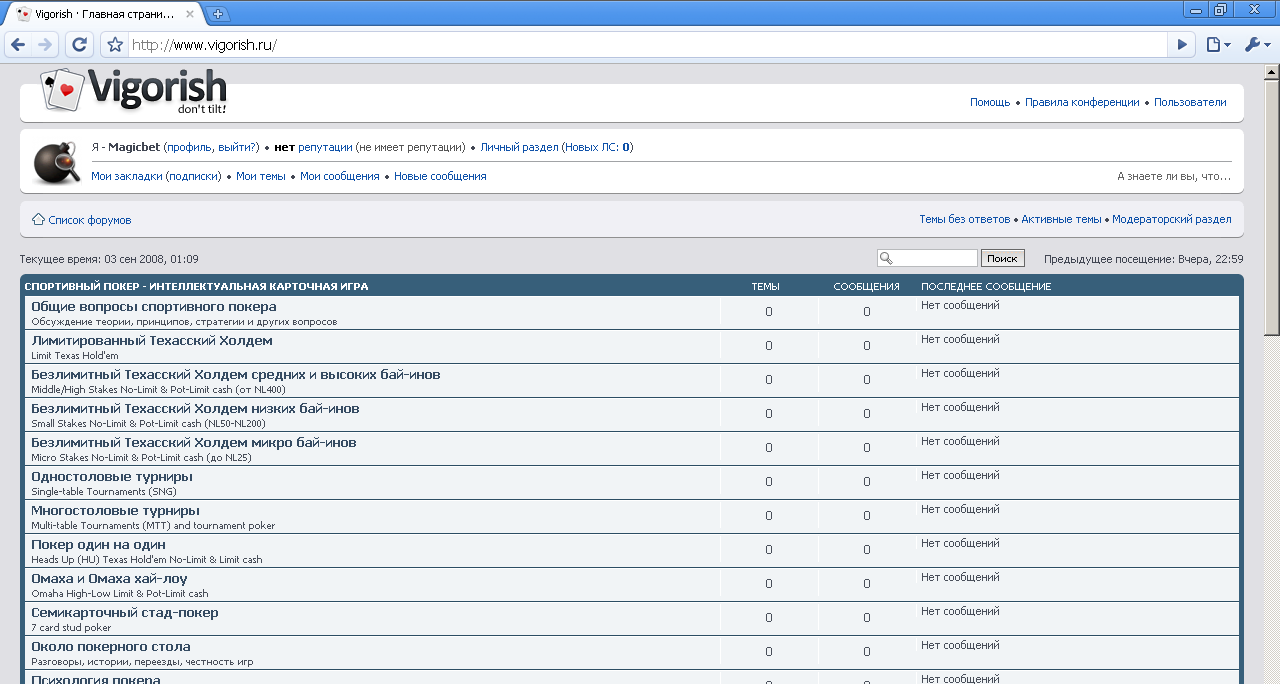Open the Личный раздел link

tap(519, 147)
